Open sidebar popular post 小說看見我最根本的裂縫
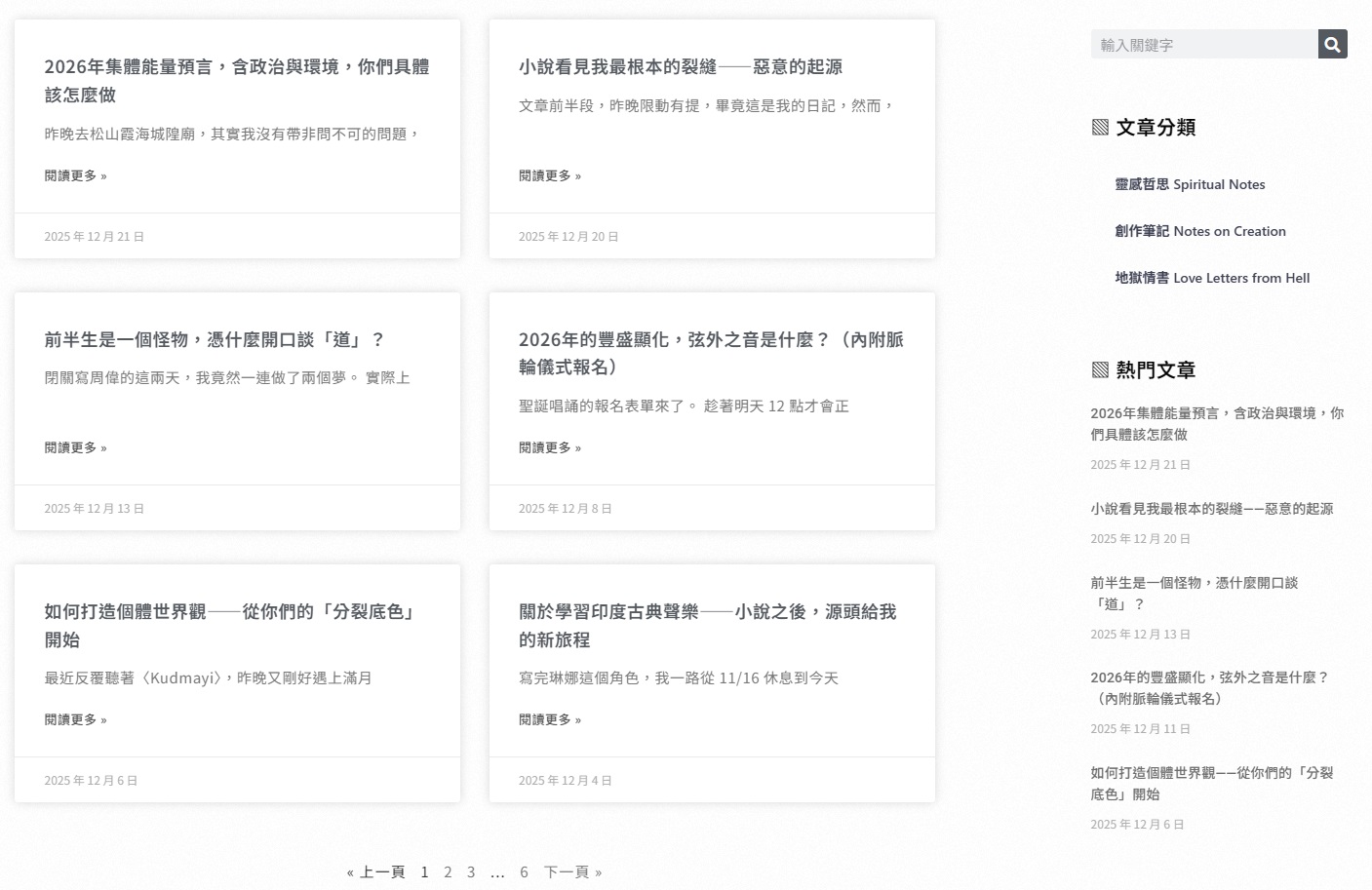 pyautogui.click(x=1212, y=508)
